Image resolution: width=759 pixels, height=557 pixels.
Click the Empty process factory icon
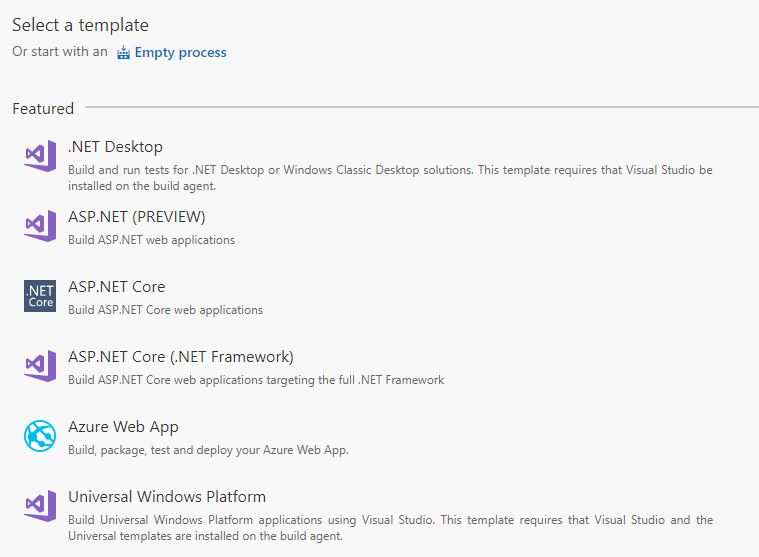tap(123, 52)
